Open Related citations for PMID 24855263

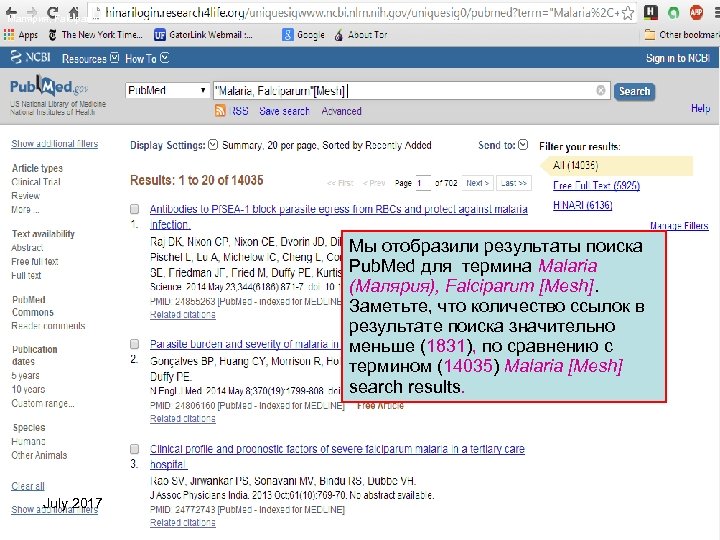pyautogui.click(x=182, y=315)
